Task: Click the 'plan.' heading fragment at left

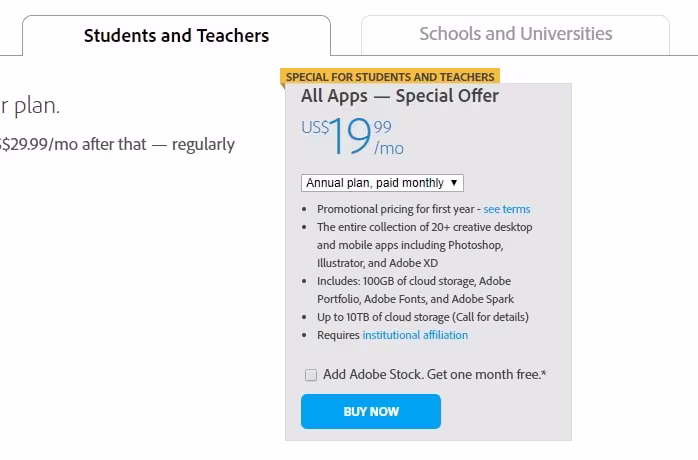Action: pyautogui.click(x=30, y=106)
